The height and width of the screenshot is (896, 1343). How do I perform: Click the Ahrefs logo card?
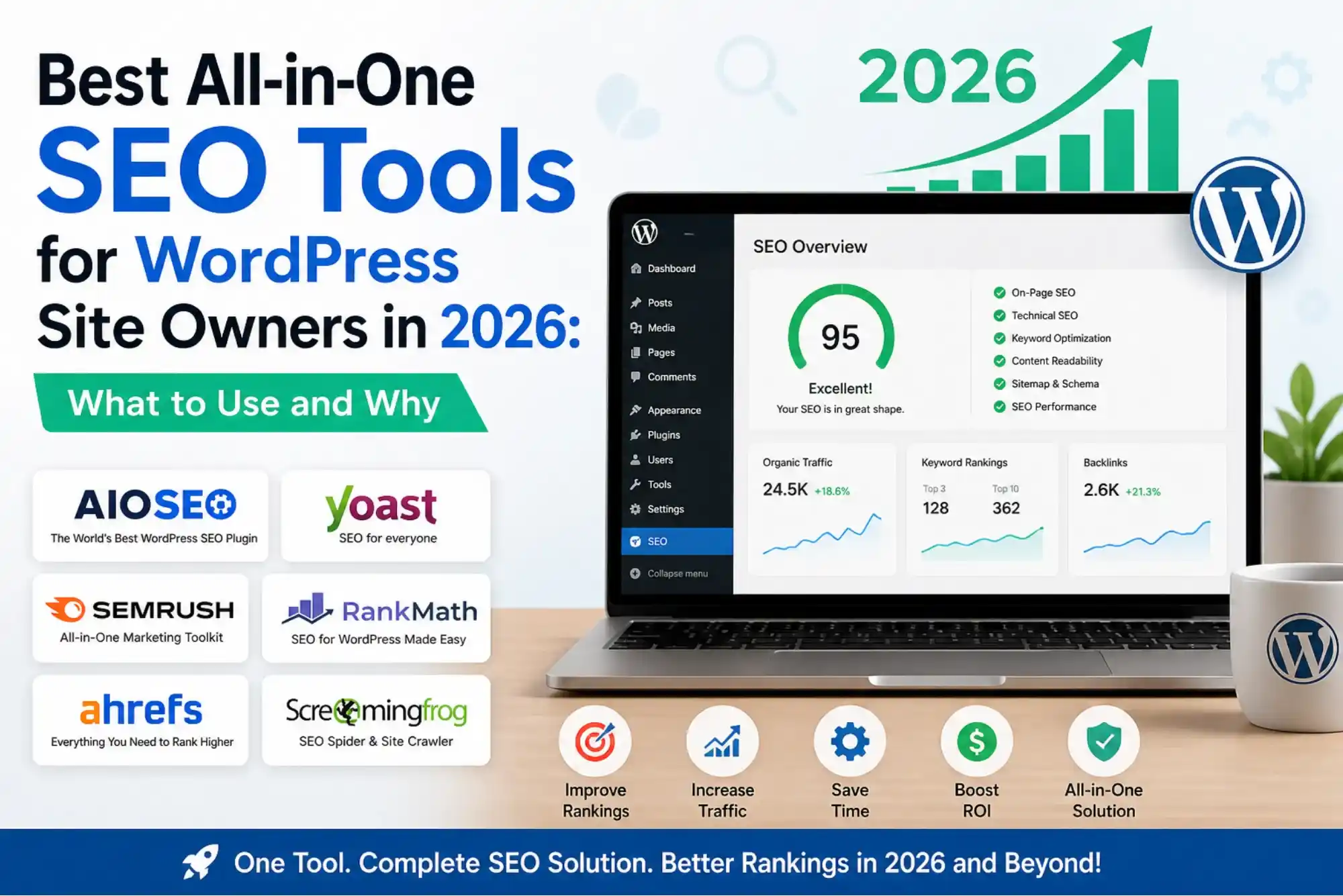(x=140, y=720)
